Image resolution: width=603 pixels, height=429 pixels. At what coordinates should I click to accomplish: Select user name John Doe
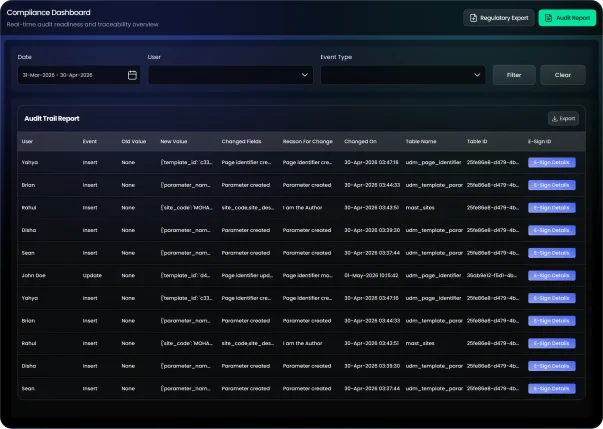click(33, 275)
